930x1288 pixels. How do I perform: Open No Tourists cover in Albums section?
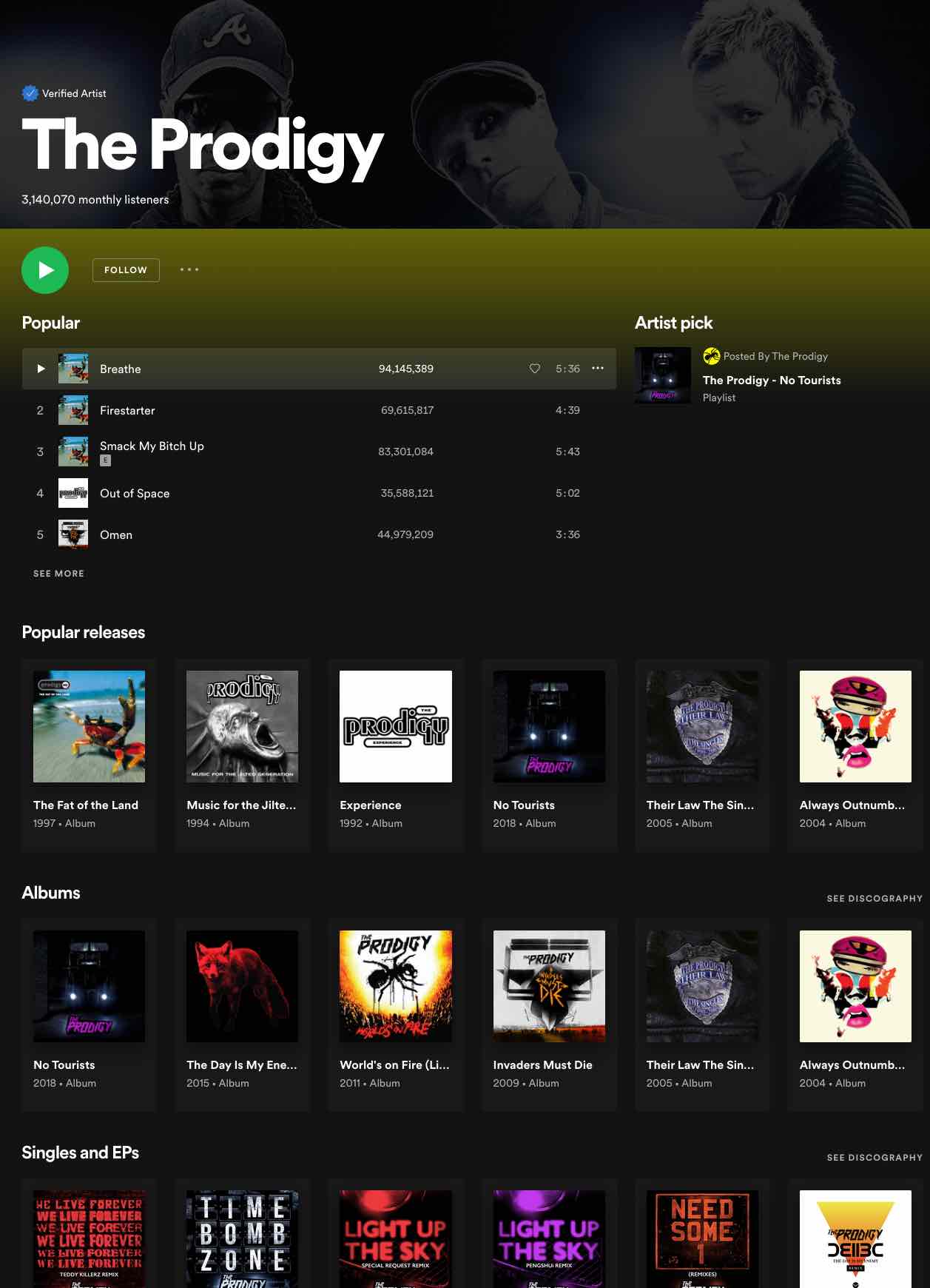(89, 986)
